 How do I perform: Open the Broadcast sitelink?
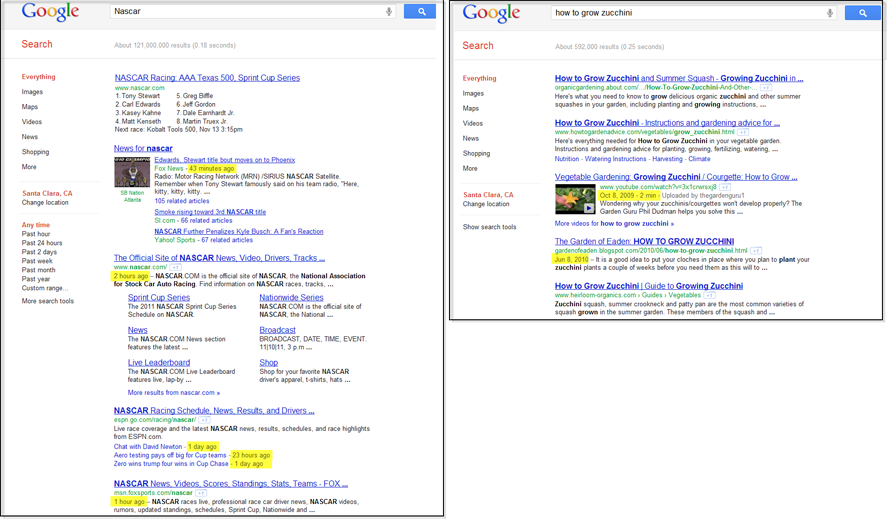(x=277, y=330)
